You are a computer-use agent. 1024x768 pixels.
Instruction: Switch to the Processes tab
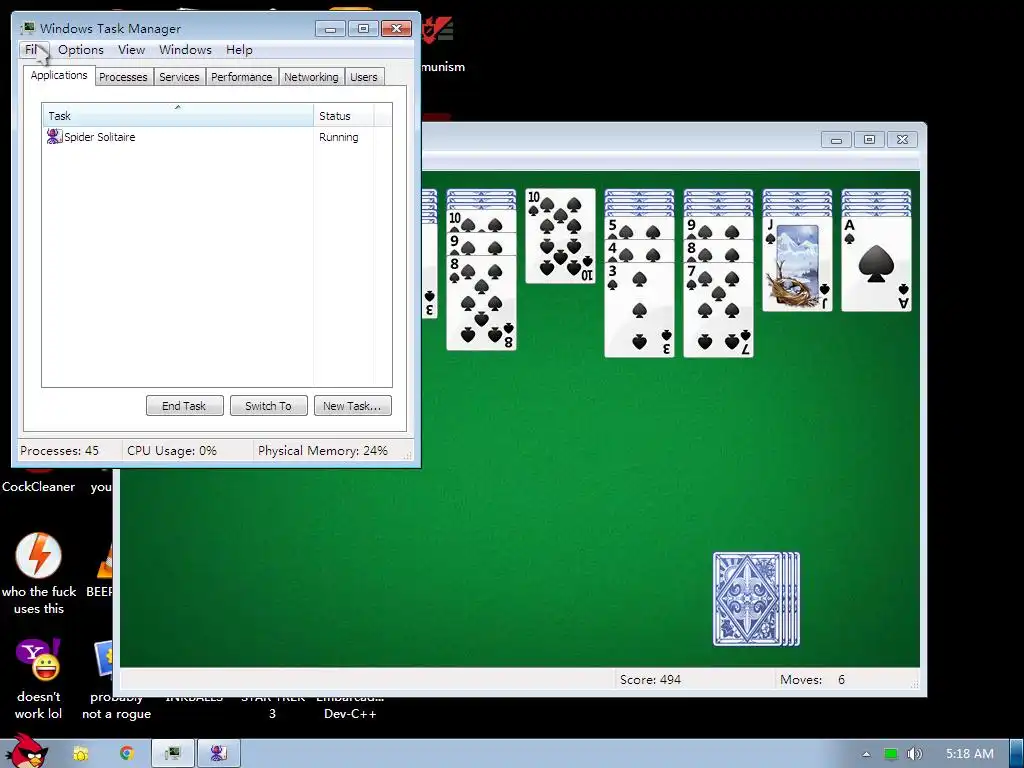click(x=123, y=77)
